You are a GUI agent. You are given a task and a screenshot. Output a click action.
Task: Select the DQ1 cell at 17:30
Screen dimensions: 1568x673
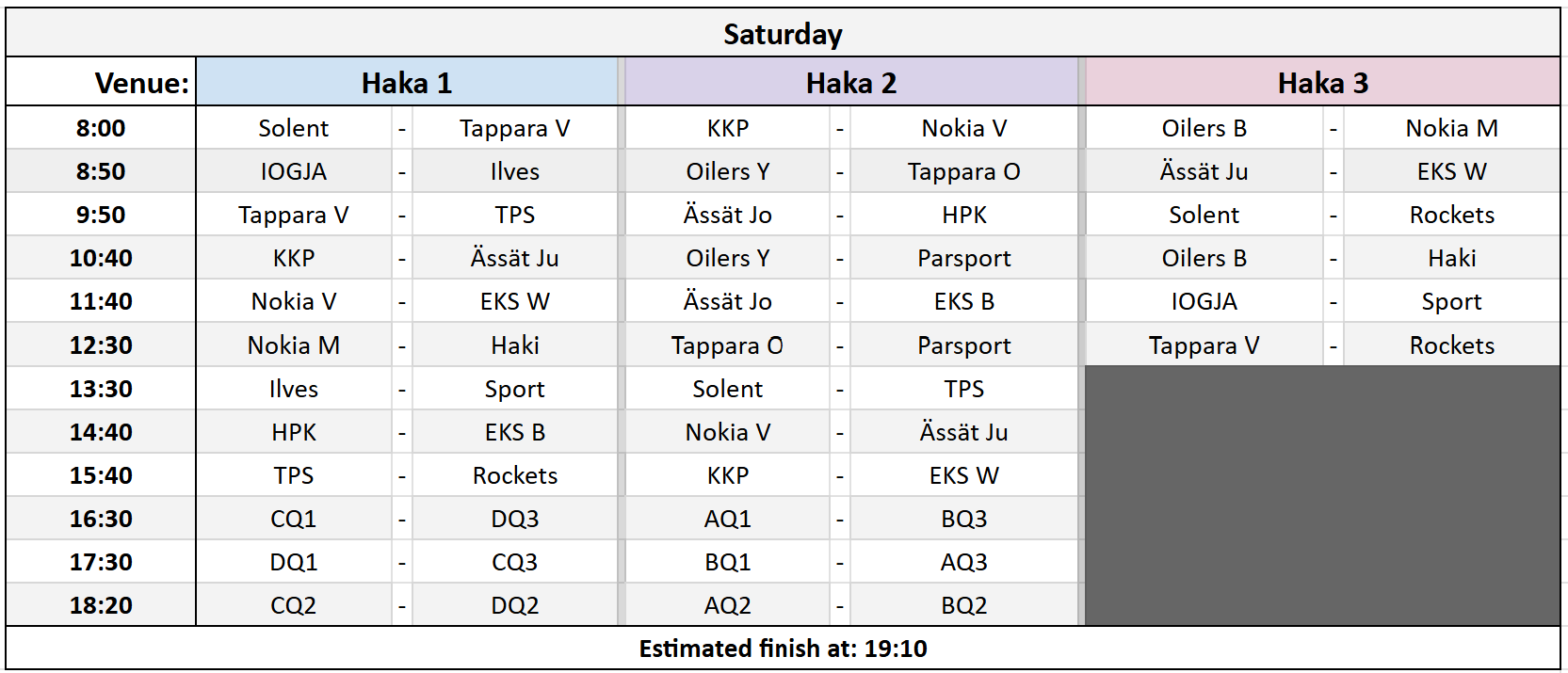(293, 562)
